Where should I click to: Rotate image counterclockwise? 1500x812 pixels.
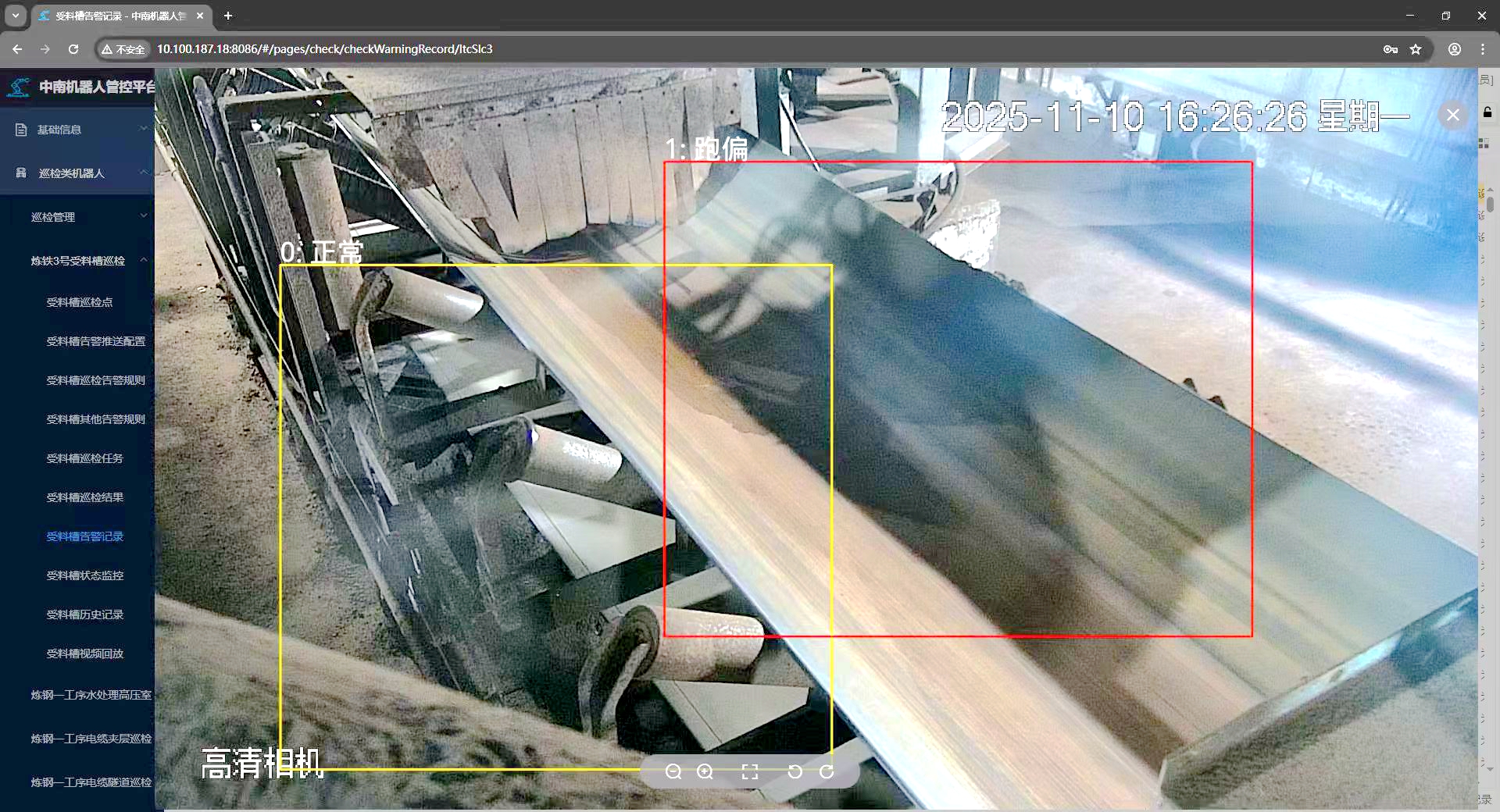click(x=795, y=772)
